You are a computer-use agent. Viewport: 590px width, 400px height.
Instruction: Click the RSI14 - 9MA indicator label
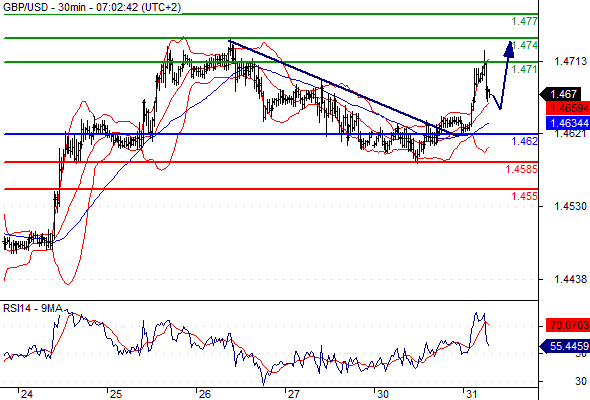[x=32, y=309]
